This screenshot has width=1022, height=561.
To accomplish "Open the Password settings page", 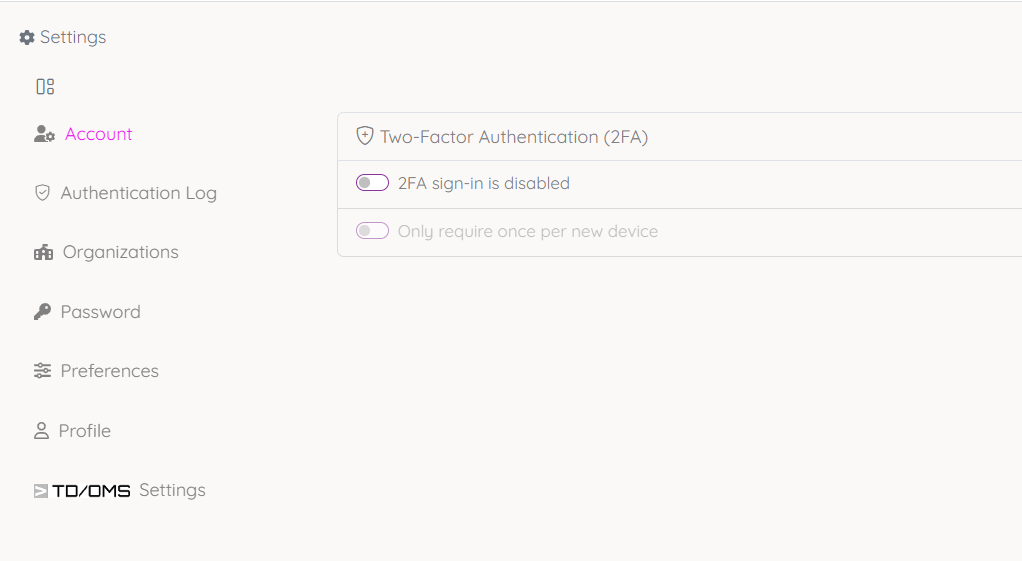I will (x=100, y=312).
